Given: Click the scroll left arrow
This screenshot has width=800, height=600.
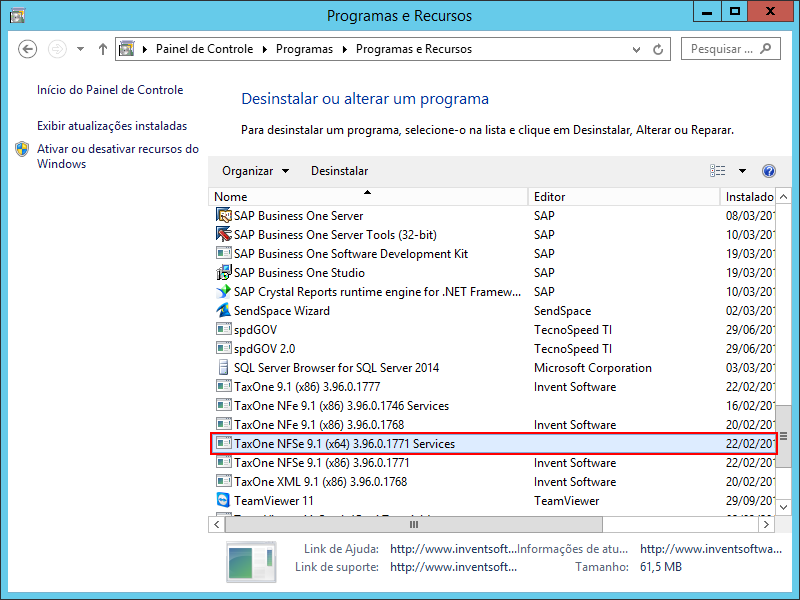Looking at the screenshot, I should 217,524.
